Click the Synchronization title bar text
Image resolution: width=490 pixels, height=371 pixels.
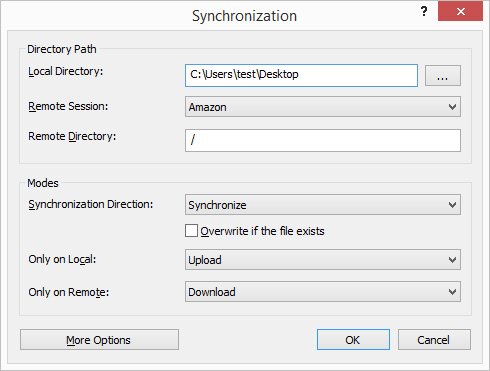point(244,16)
